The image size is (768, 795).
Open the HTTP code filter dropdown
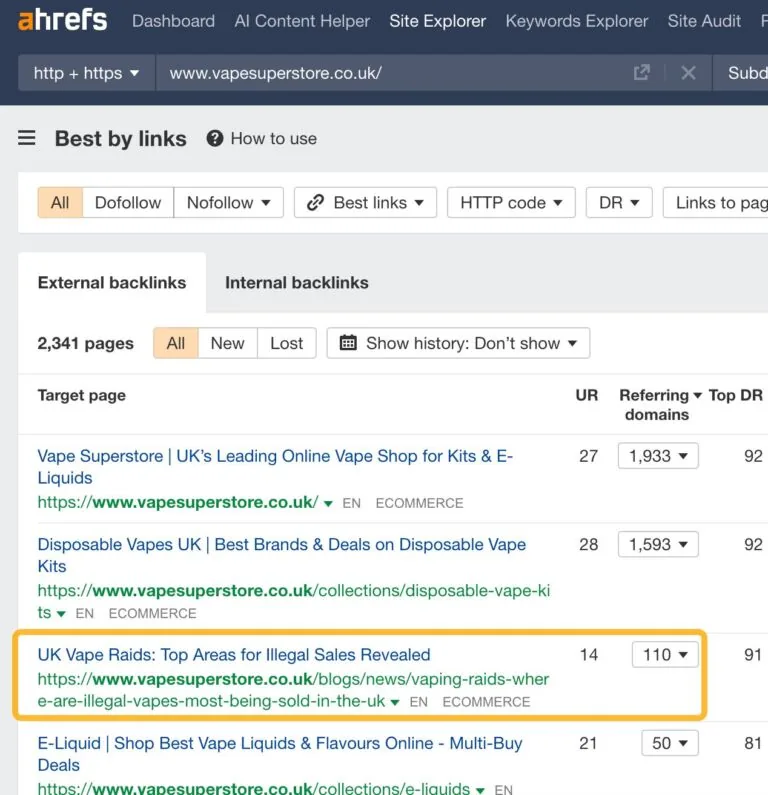[x=511, y=203]
